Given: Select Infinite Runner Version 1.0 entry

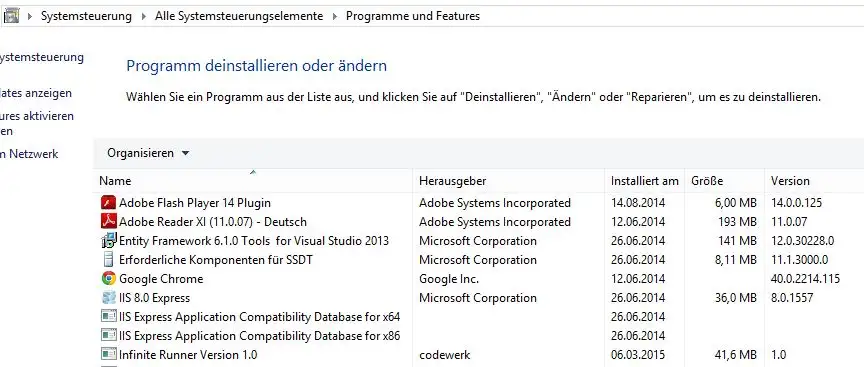Looking at the screenshot, I should point(479,354).
